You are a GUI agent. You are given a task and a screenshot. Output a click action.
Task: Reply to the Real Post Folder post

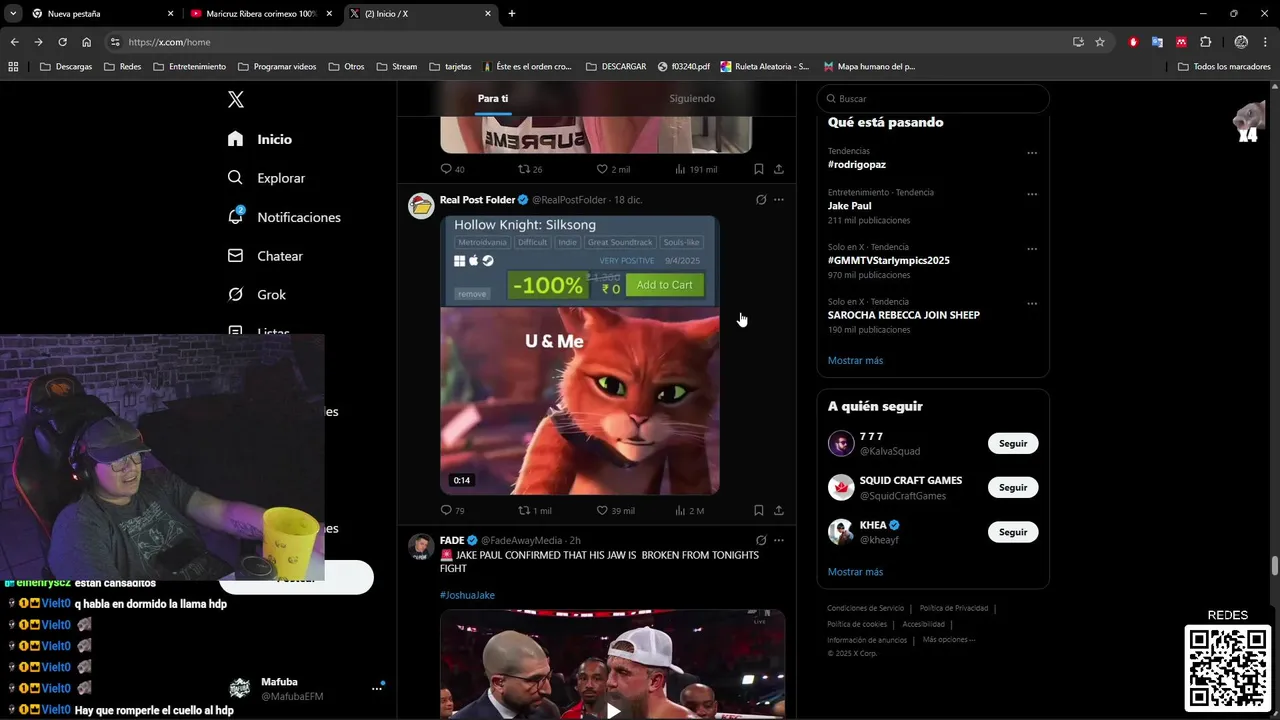tap(453, 510)
